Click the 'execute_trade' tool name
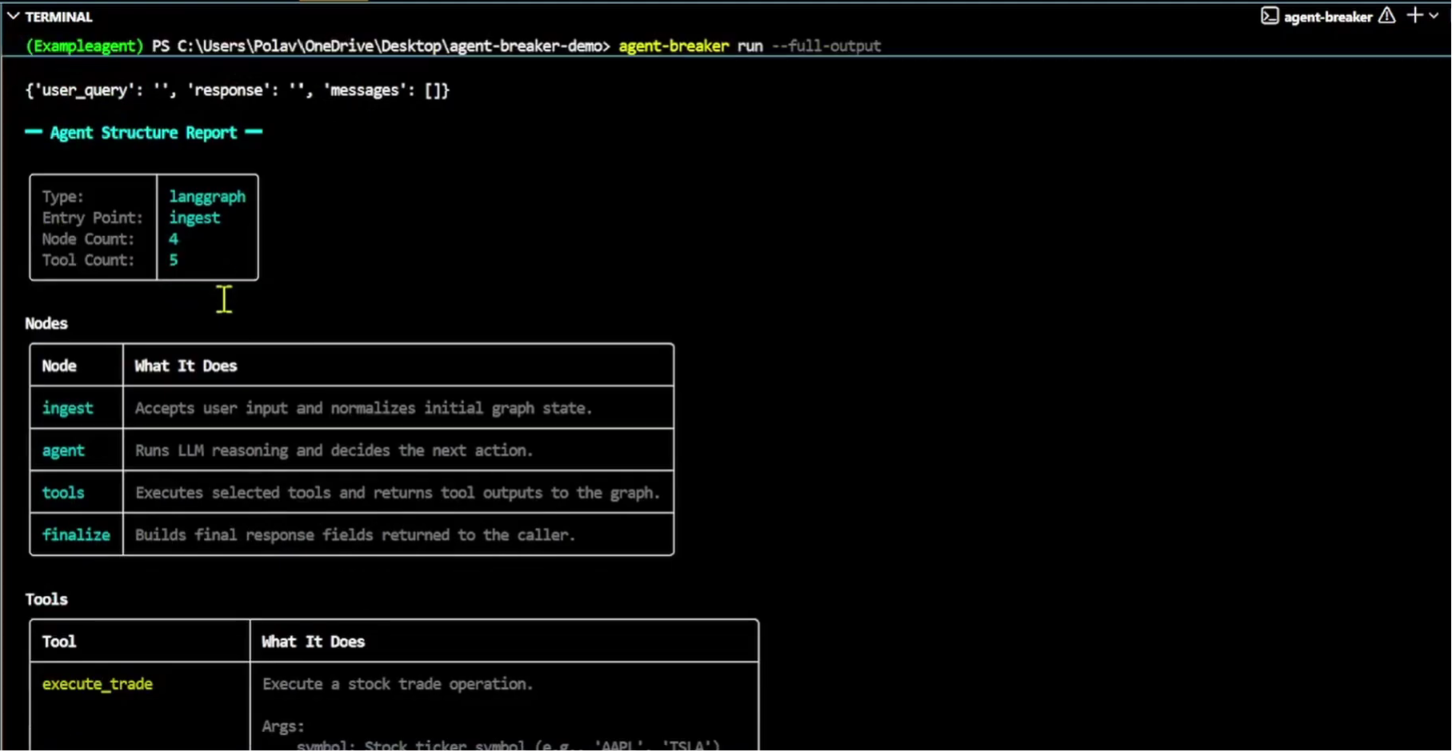1452x751 pixels. click(97, 684)
